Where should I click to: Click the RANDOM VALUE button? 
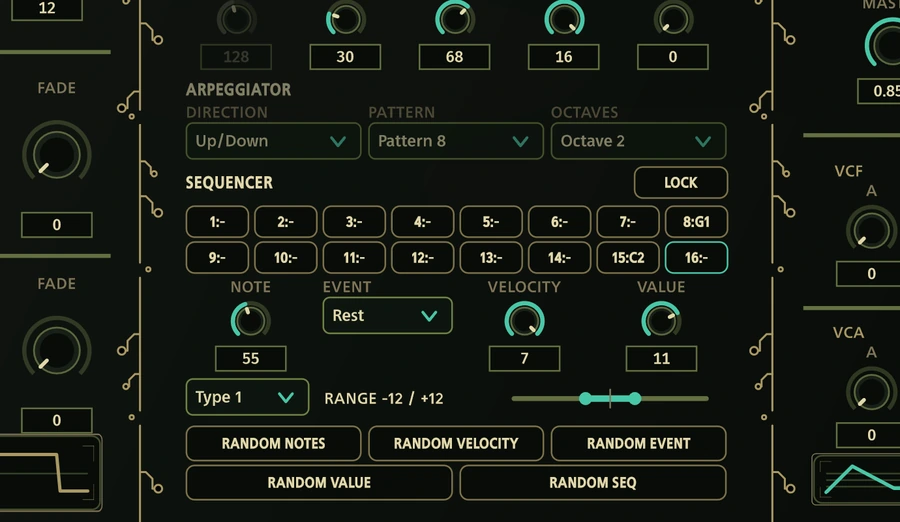point(319,482)
